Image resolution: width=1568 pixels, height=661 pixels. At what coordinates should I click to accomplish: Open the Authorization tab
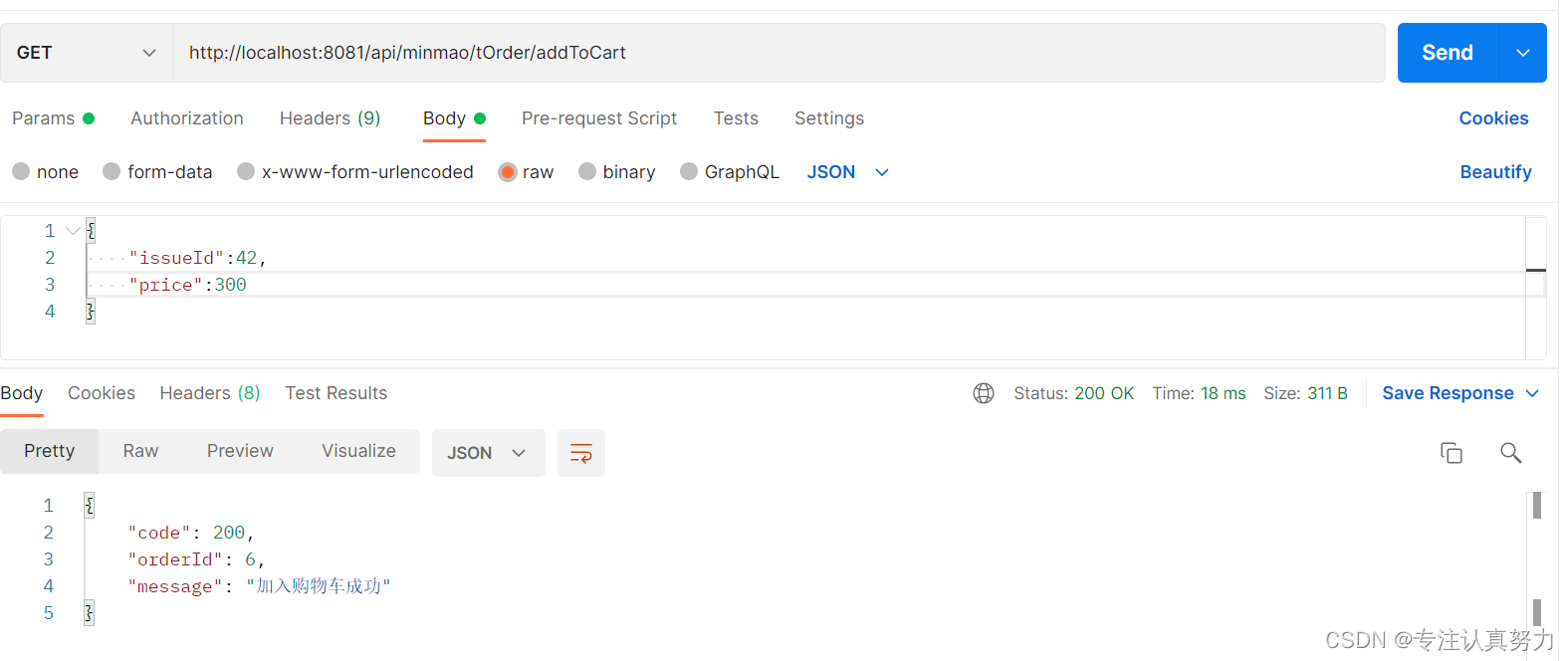tap(187, 118)
